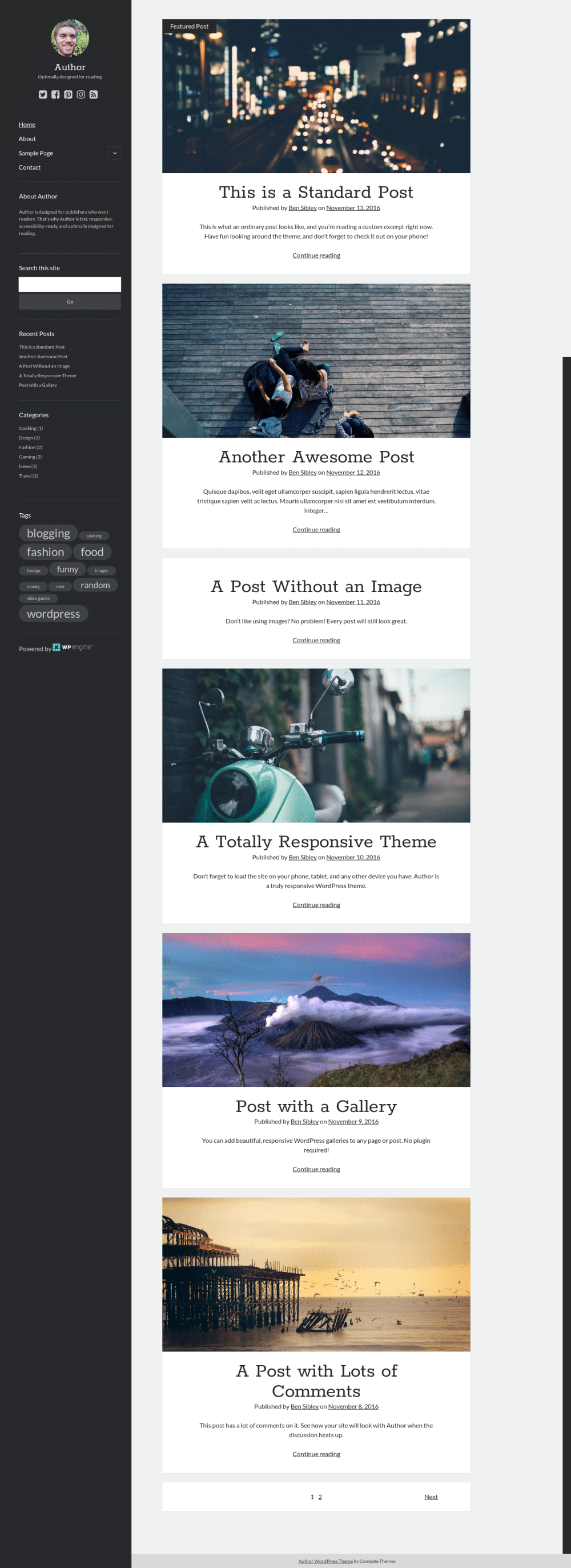
Task: Open the Twitter social icon
Action: point(43,94)
